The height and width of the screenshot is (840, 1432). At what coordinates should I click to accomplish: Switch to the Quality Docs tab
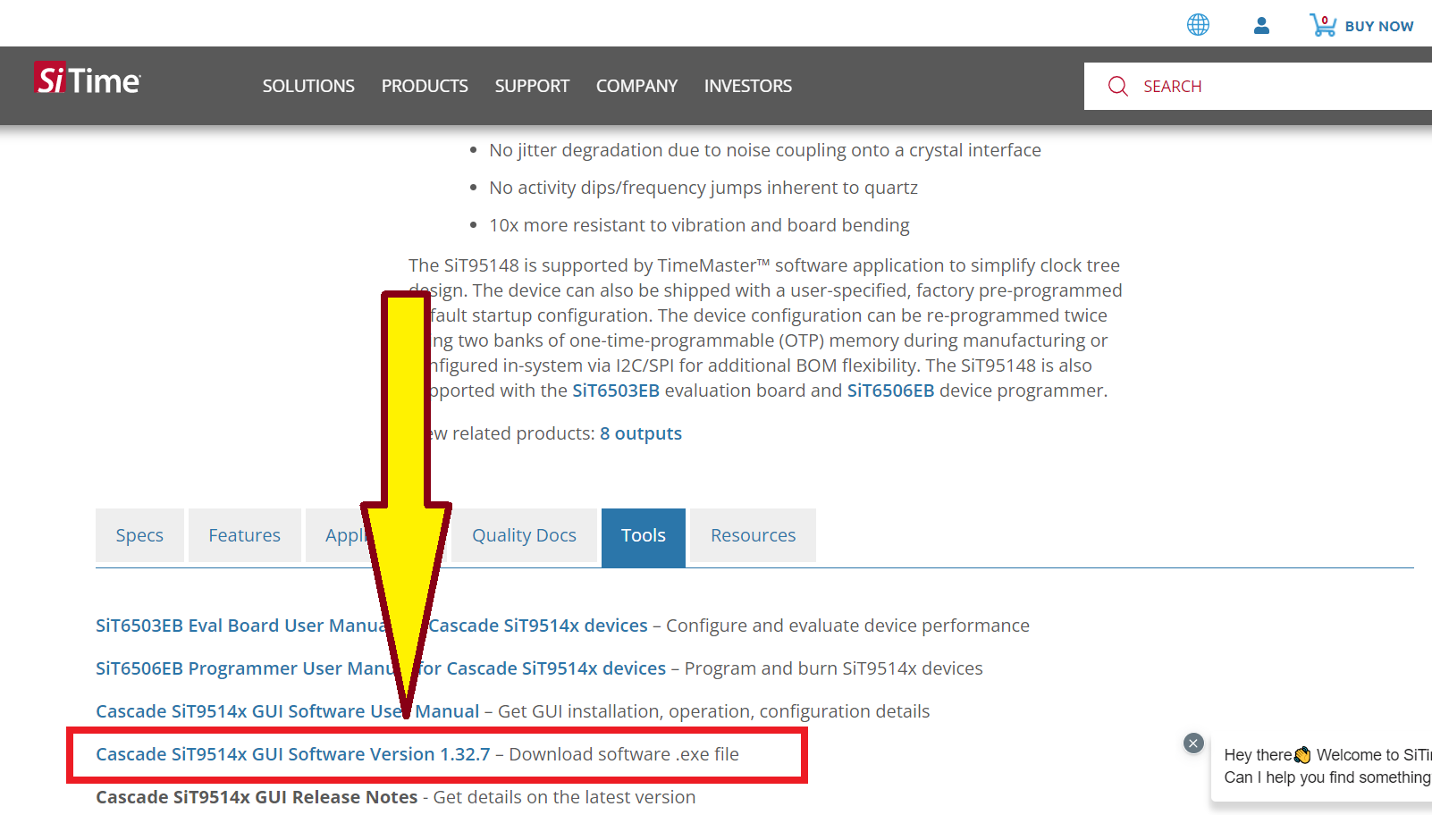pos(524,535)
